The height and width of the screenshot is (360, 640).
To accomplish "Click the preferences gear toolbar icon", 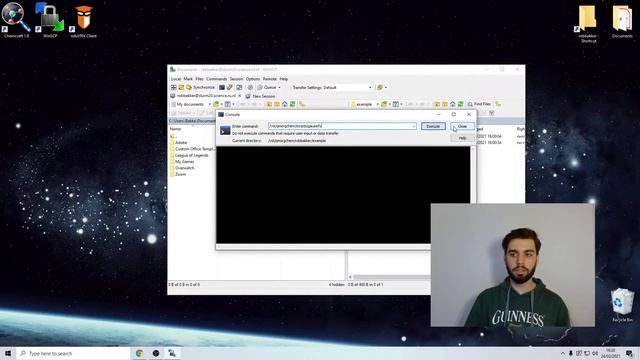I will click(250, 87).
